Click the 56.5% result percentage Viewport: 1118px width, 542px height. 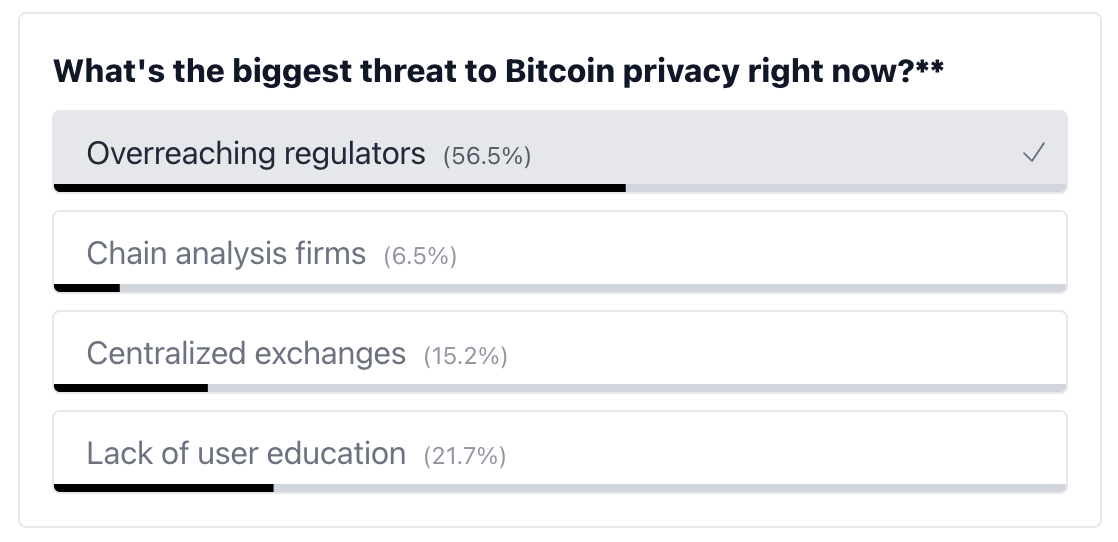[x=487, y=155]
